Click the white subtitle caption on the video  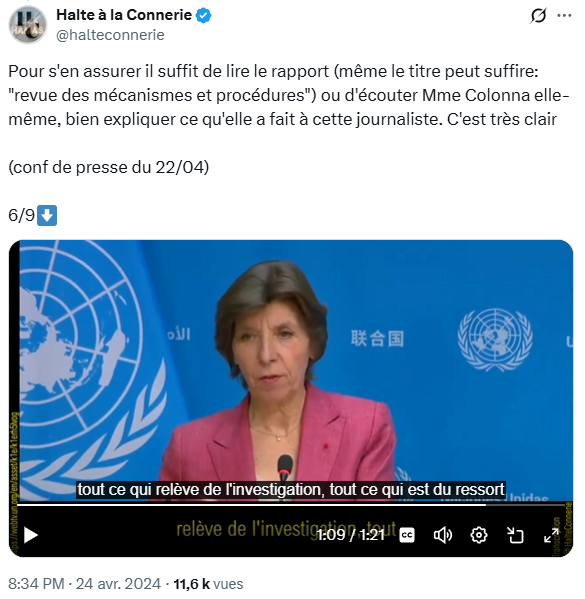coord(291,489)
